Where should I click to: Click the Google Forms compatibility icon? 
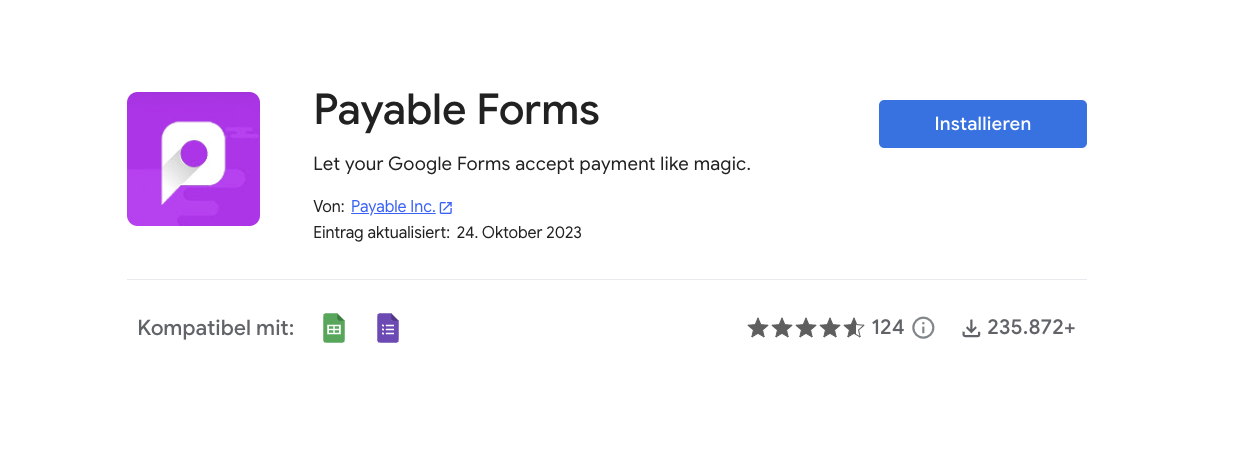(388, 328)
